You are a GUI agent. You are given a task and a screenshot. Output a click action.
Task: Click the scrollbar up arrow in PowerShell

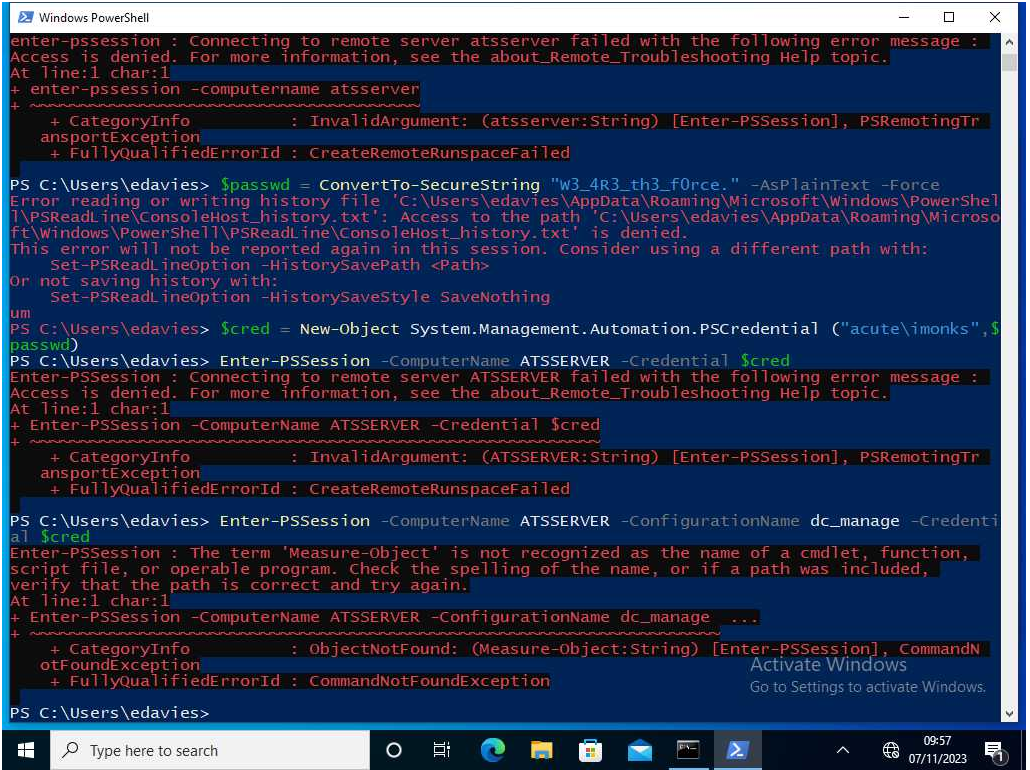pyautogui.click(x=1010, y=43)
